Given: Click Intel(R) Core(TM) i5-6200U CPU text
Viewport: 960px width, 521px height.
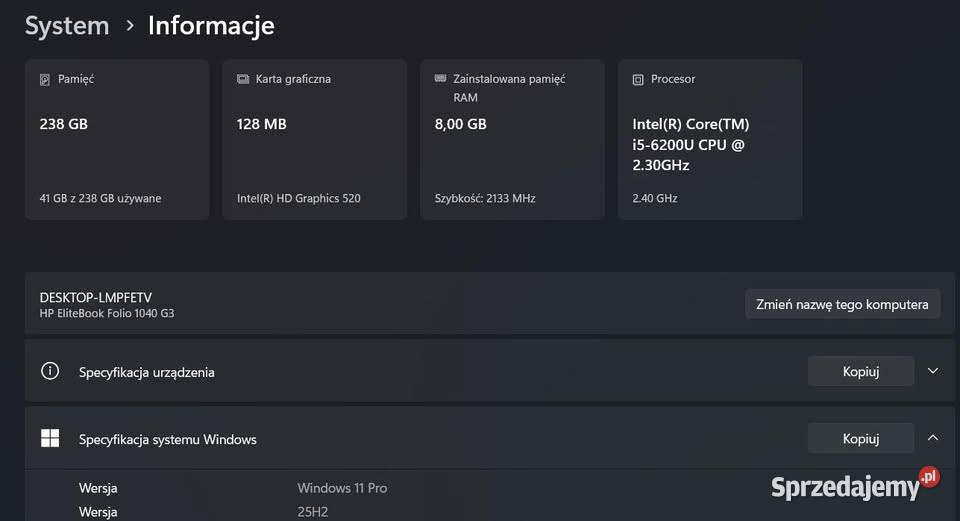Looking at the screenshot, I should [691, 144].
